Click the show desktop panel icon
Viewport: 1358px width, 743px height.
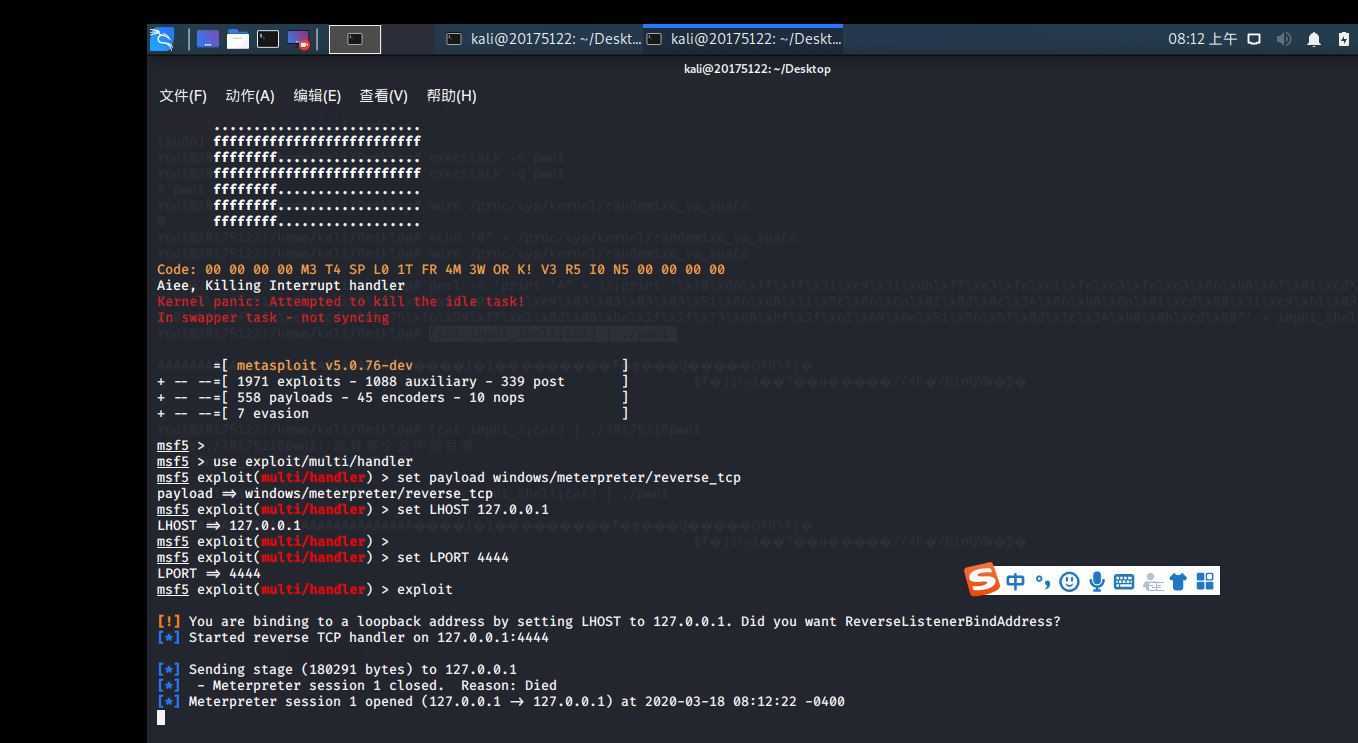[208, 39]
